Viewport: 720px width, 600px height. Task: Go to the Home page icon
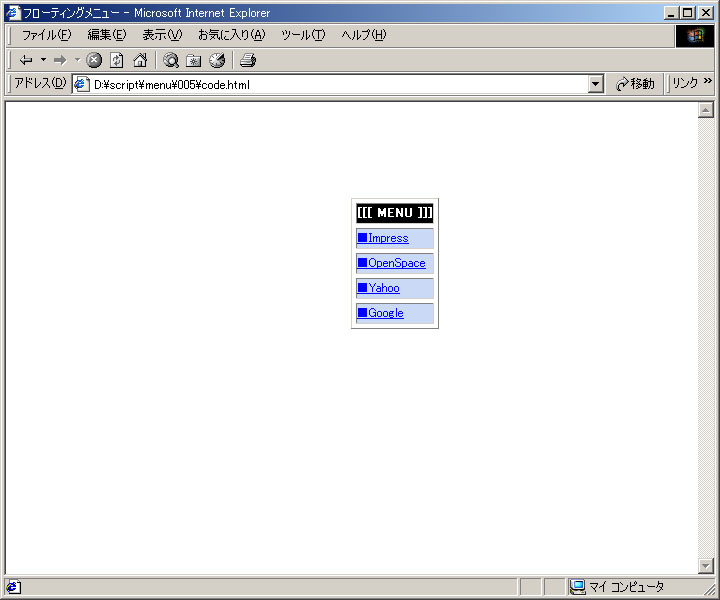(x=140, y=60)
